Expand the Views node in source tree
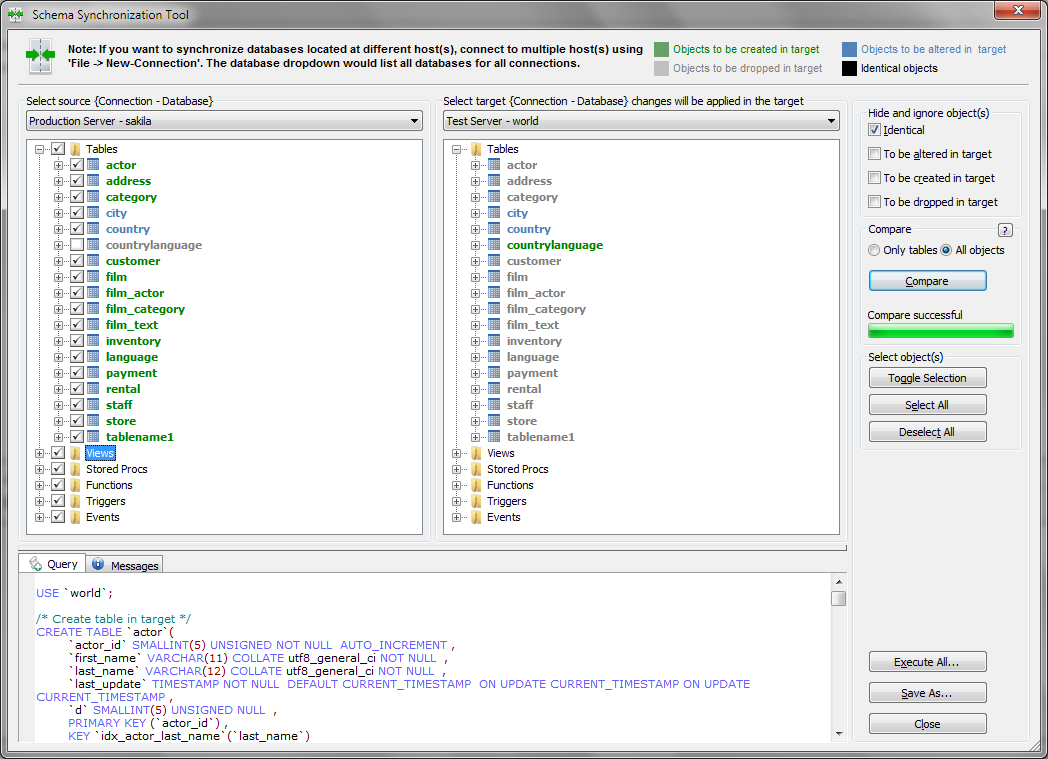 pos(40,453)
